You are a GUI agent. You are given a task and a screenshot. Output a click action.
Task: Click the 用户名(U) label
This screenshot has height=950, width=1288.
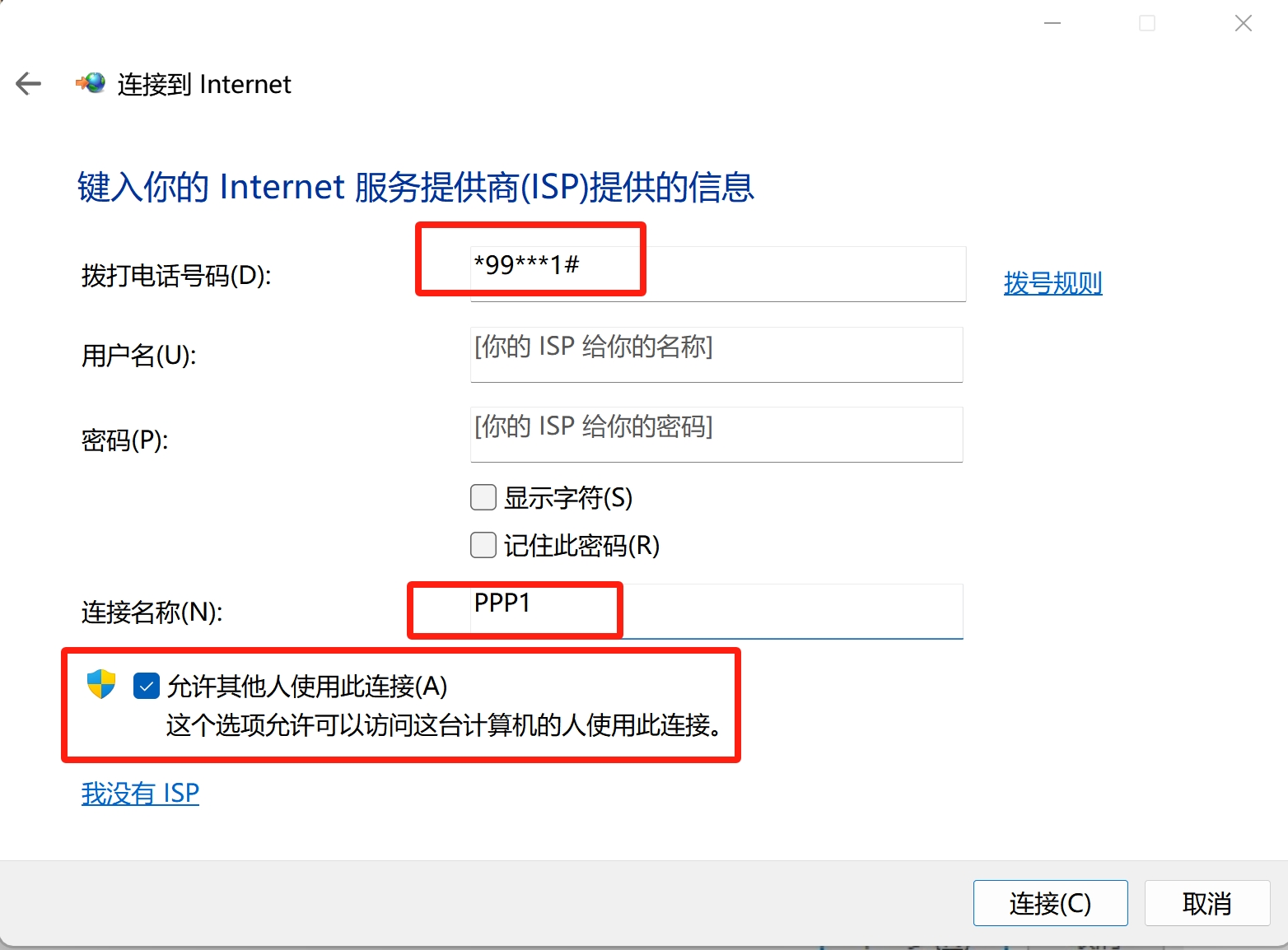[138, 356]
